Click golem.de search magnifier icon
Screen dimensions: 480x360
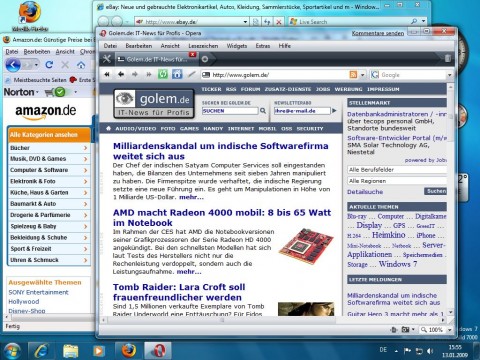click(263, 111)
